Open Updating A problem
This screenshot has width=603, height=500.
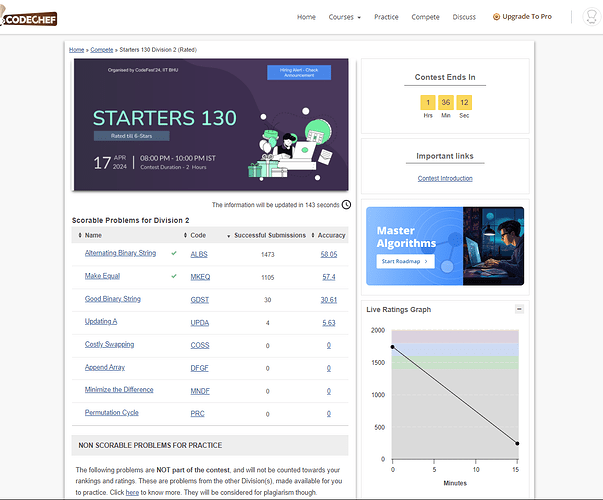point(101,322)
